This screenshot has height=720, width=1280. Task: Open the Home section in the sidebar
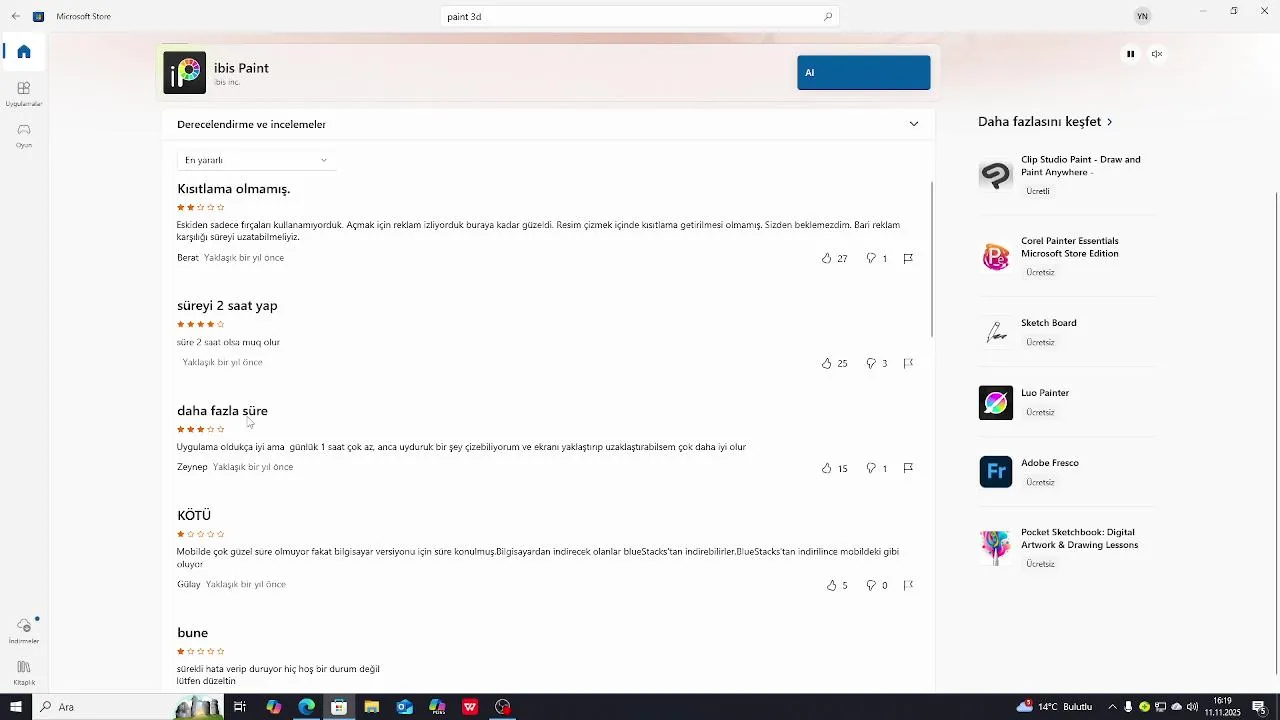(x=24, y=52)
